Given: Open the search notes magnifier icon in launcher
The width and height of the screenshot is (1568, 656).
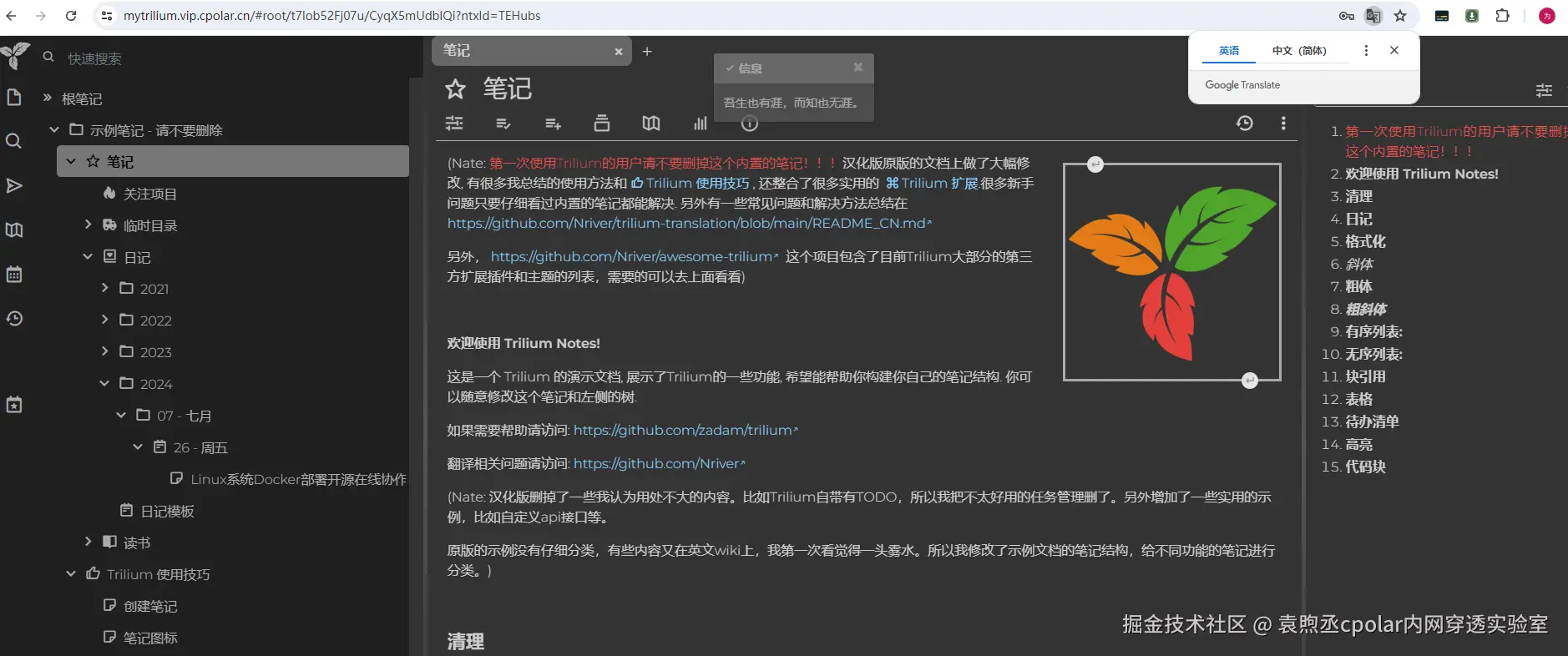Looking at the screenshot, I should [14, 141].
